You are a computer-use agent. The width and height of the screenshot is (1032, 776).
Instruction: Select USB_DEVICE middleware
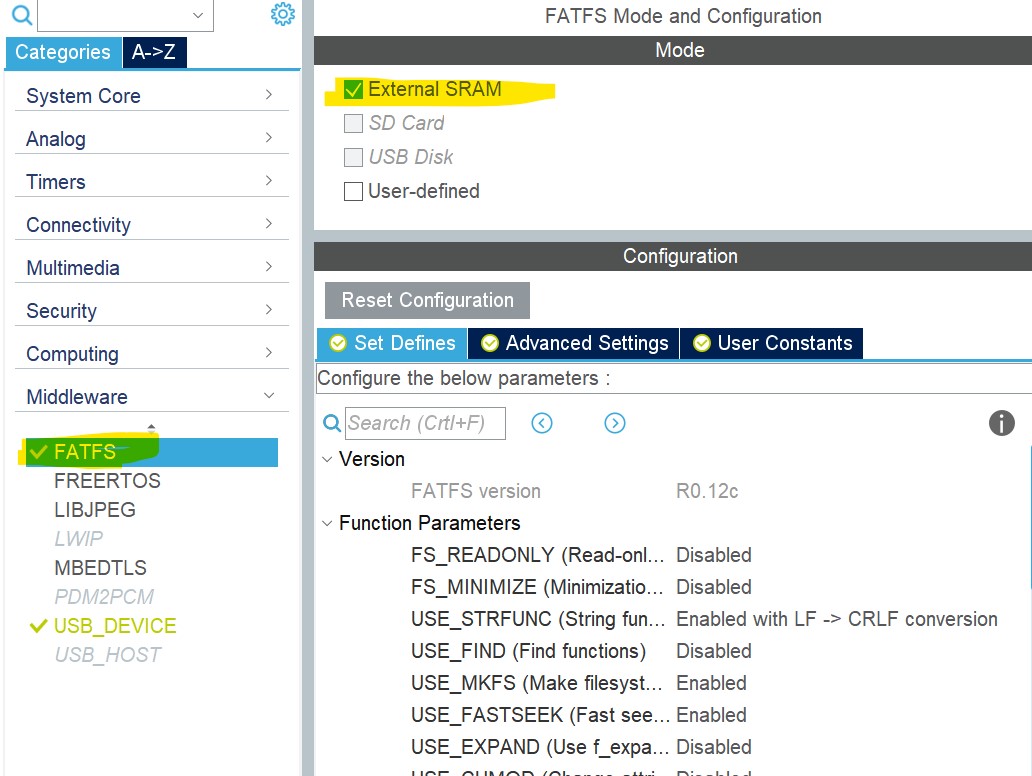115,626
